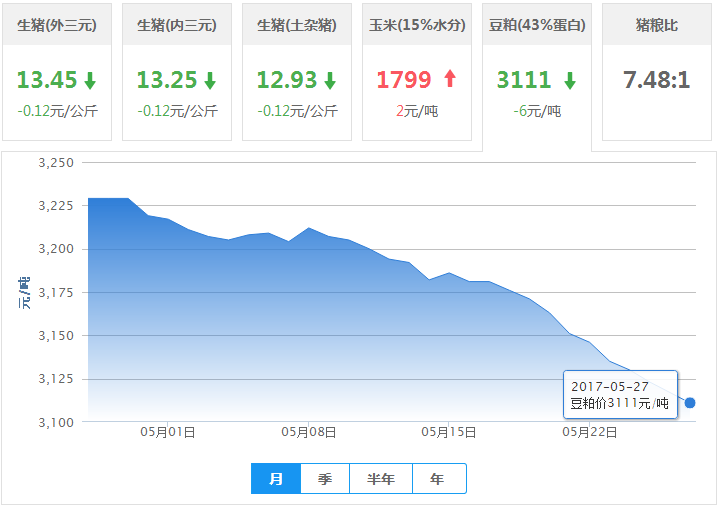The image size is (720, 509).
Task: Click the 05月08日 axis label
Action: 309,432
